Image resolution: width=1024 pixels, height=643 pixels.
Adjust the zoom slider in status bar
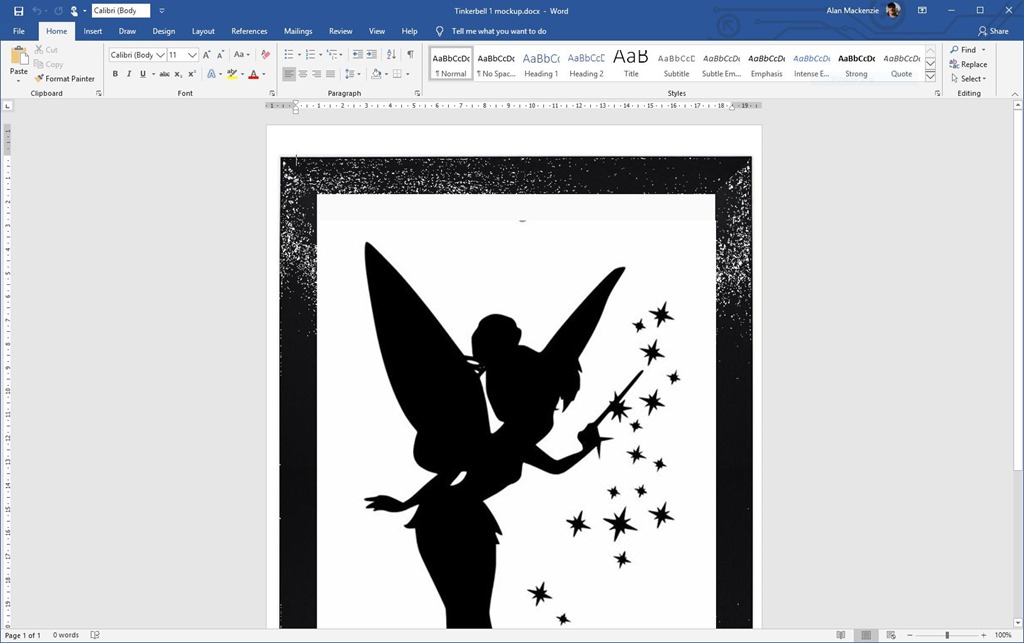coord(947,635)
